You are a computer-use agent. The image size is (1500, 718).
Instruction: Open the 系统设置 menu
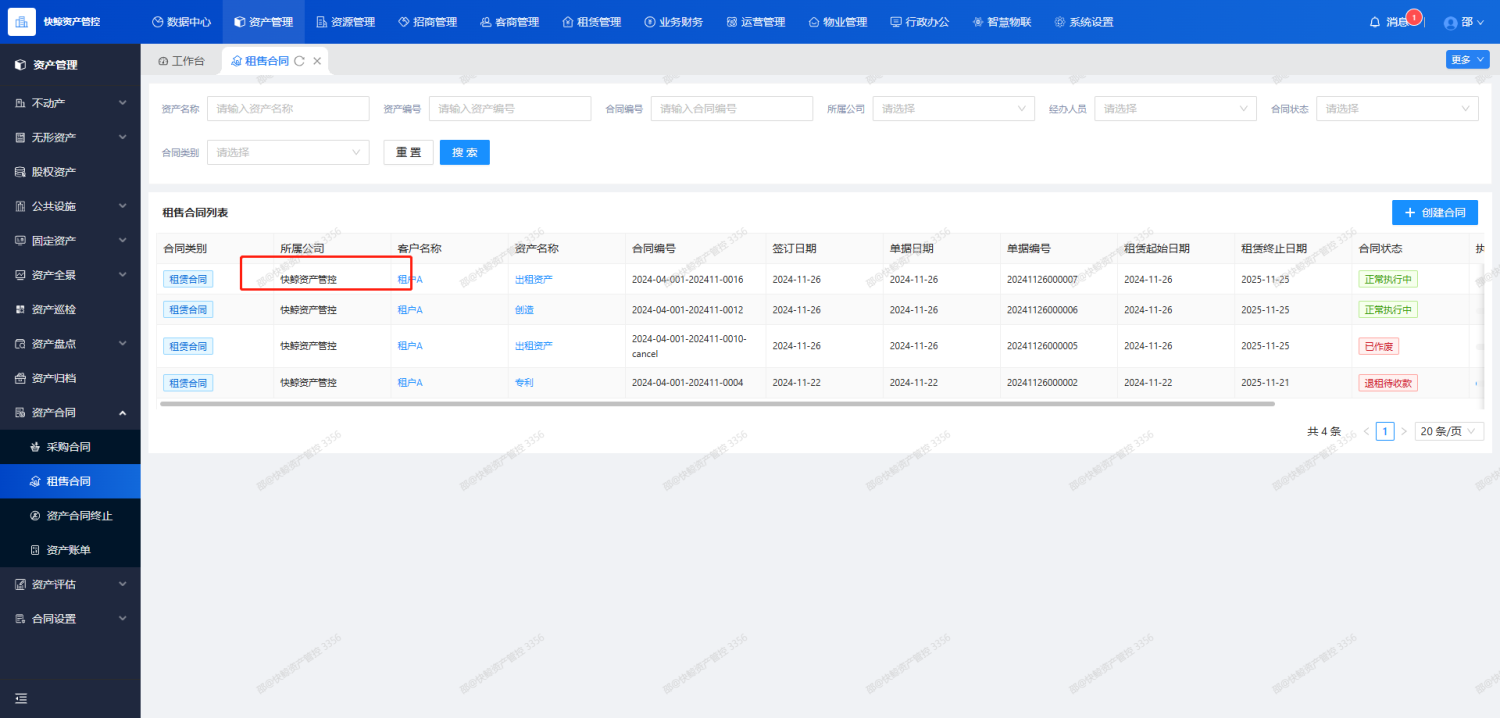(1083, 22)
